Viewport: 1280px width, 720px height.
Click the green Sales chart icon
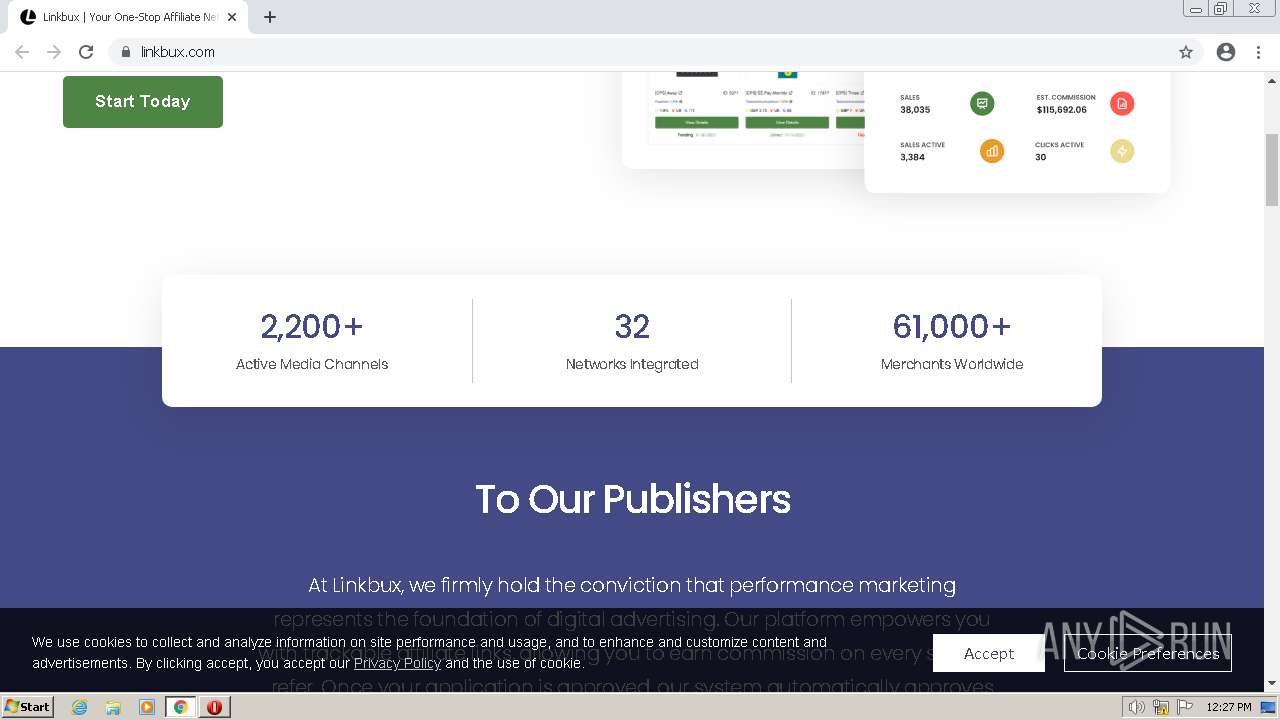tap(982, 103)
